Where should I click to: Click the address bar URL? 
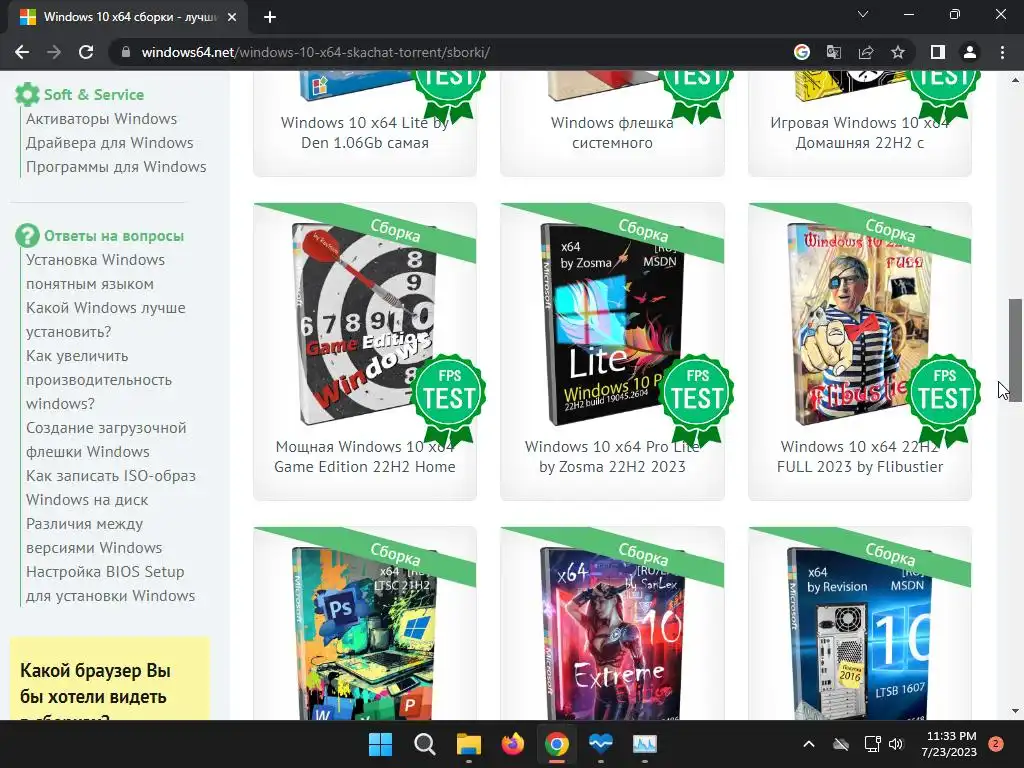[x=315, y=52]
